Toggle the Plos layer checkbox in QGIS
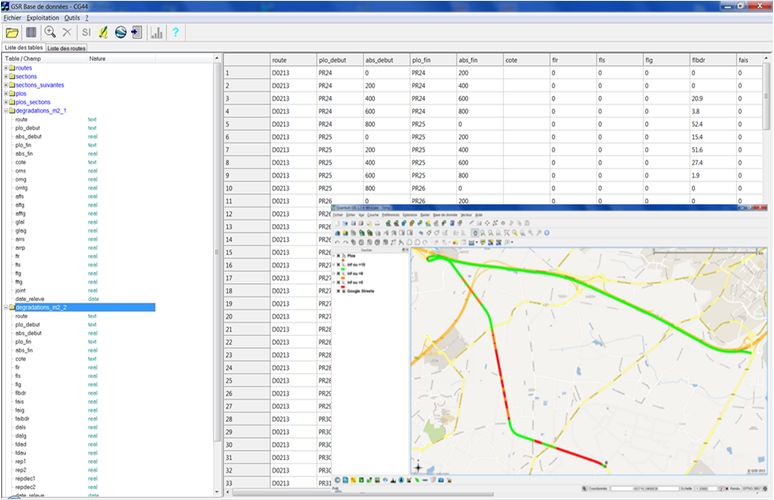Image resolution: width=774 pixels, height=500 pixels. tap(340, 256)
